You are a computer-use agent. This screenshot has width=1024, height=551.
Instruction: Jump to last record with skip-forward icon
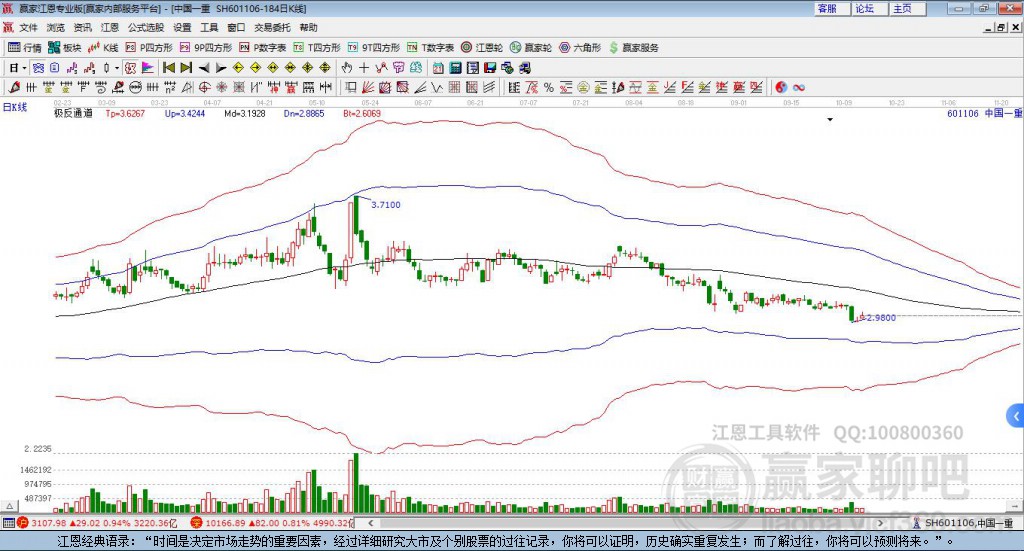pyautogui.click(x=186, y=68)
